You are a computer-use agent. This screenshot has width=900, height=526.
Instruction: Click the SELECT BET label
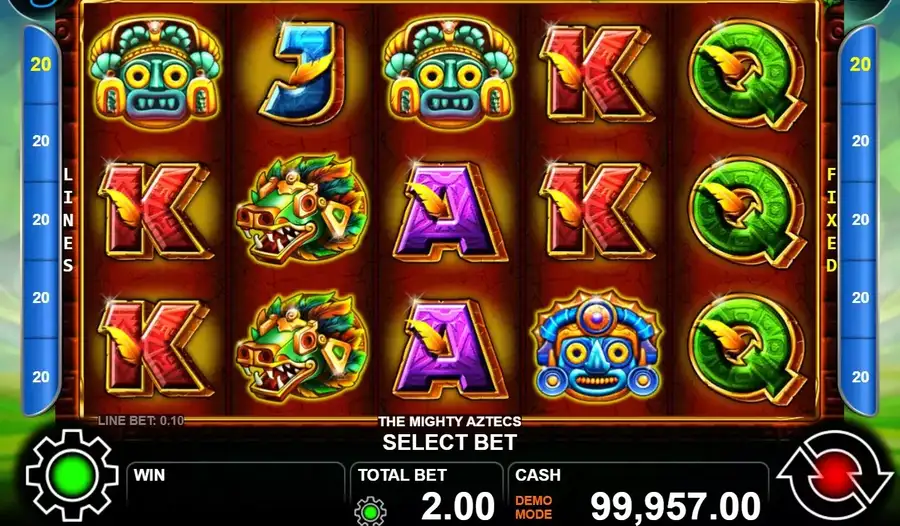pos(450,442)
